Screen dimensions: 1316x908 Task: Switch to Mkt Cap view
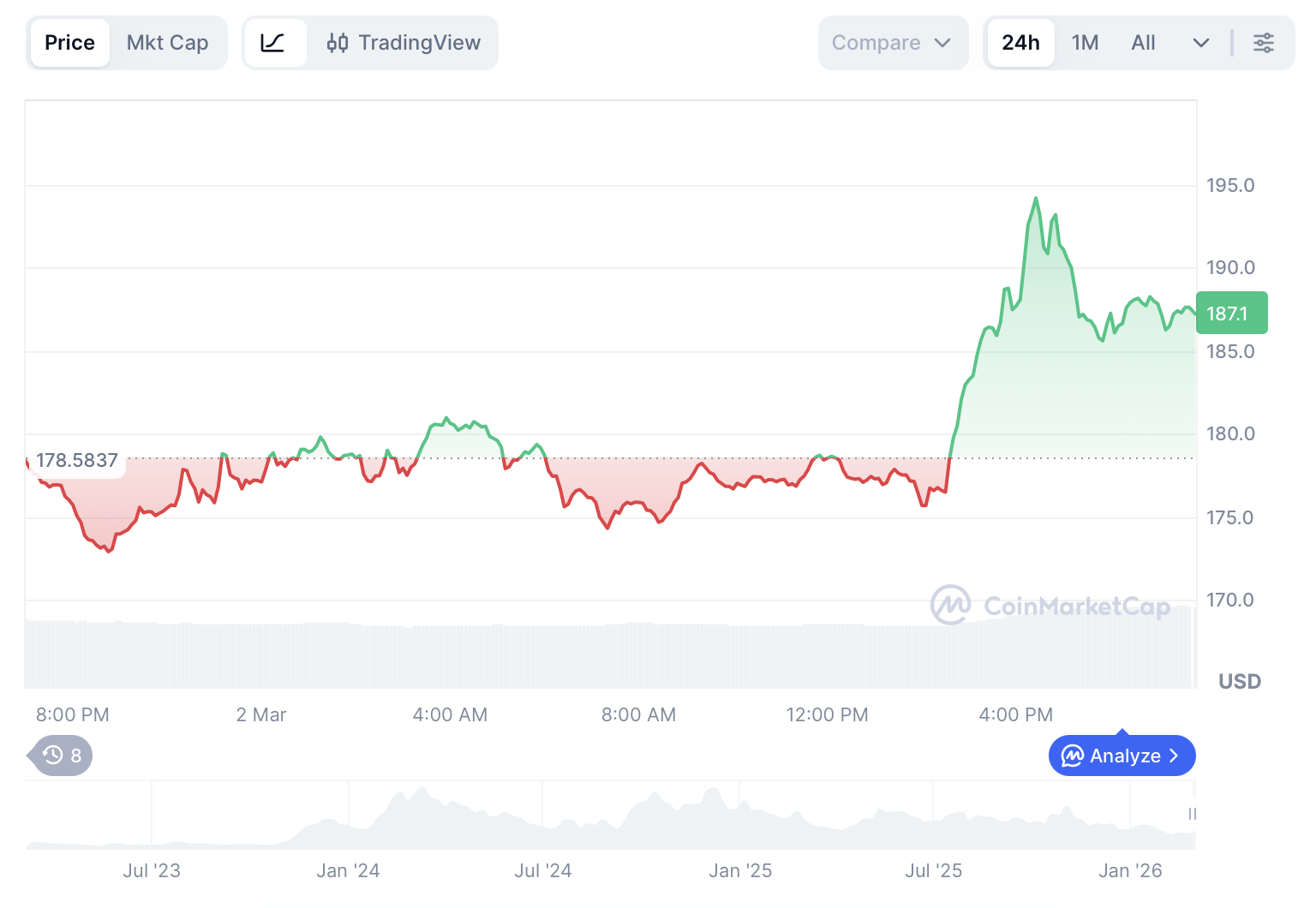coord(167,43)
